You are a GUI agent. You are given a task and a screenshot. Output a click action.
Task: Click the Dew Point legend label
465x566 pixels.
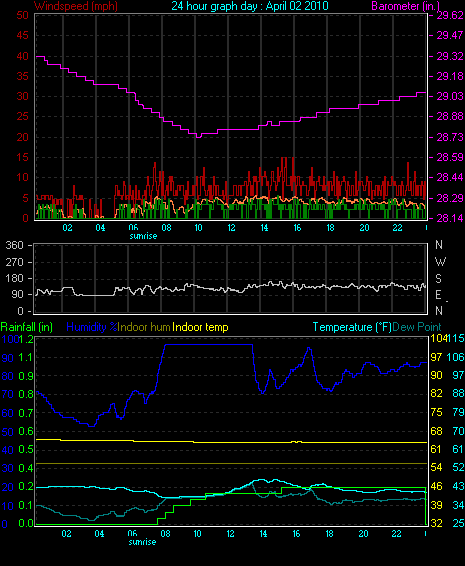point(417,327)
